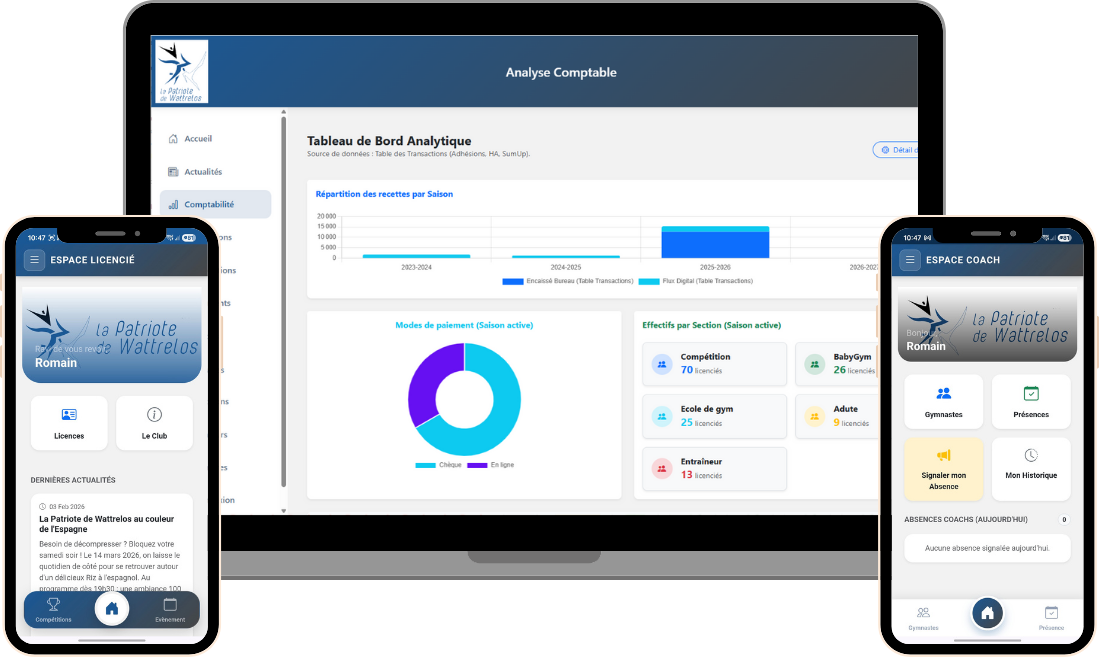Toggle the Chèque legend swatch
The height and width of the screenshot is (657, 1100).
[426, 465]
